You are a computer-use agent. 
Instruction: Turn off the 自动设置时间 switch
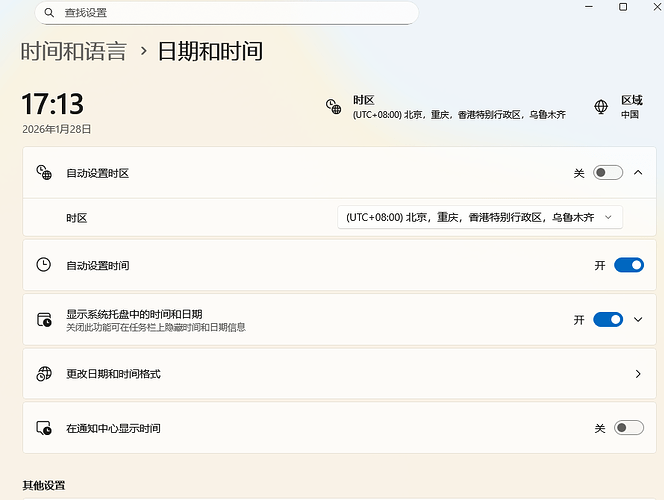pyautogui.click(x=629, y=265)
